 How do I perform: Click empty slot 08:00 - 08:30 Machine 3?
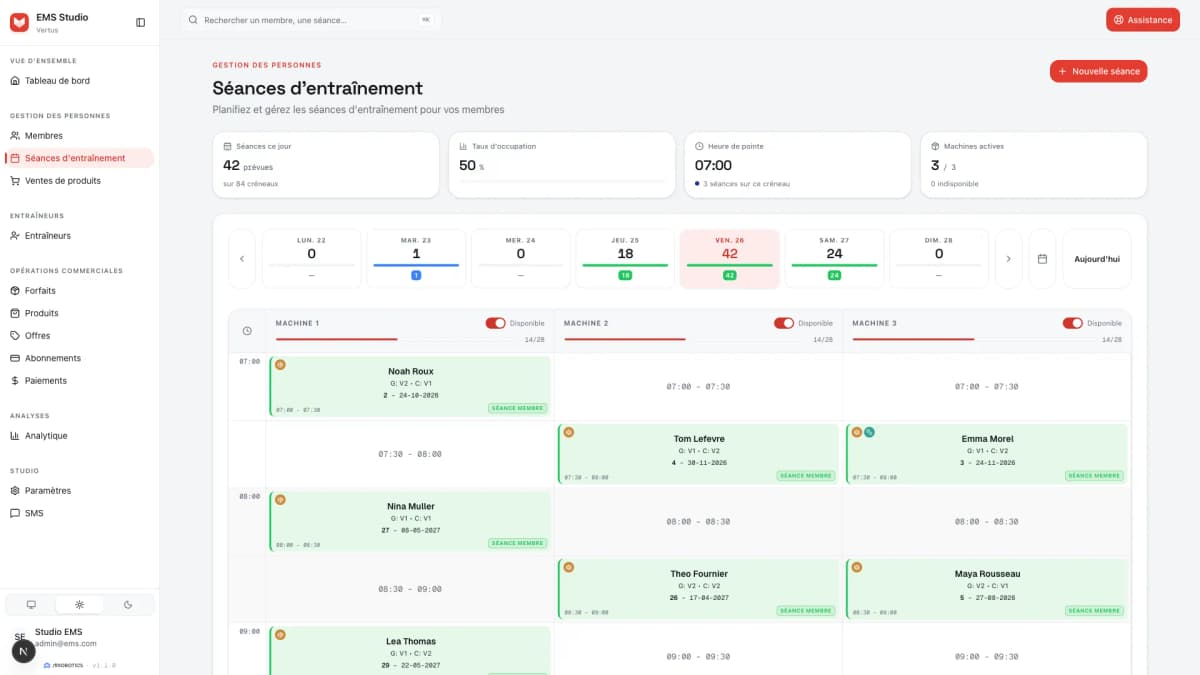point(987,521)
